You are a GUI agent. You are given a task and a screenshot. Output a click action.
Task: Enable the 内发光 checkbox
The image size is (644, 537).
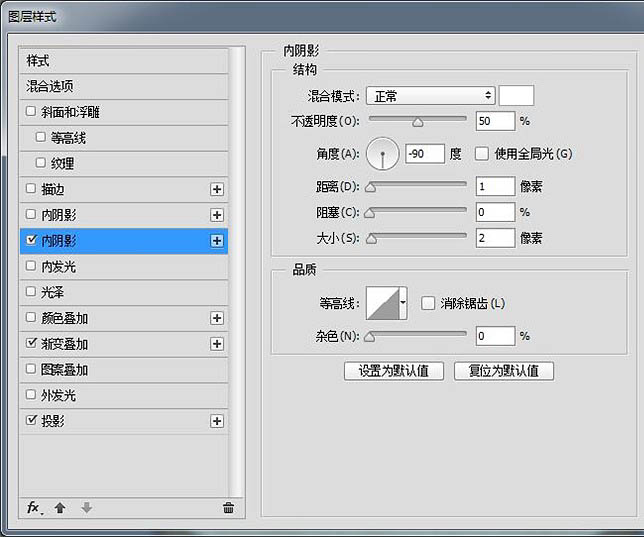point(31,266)
